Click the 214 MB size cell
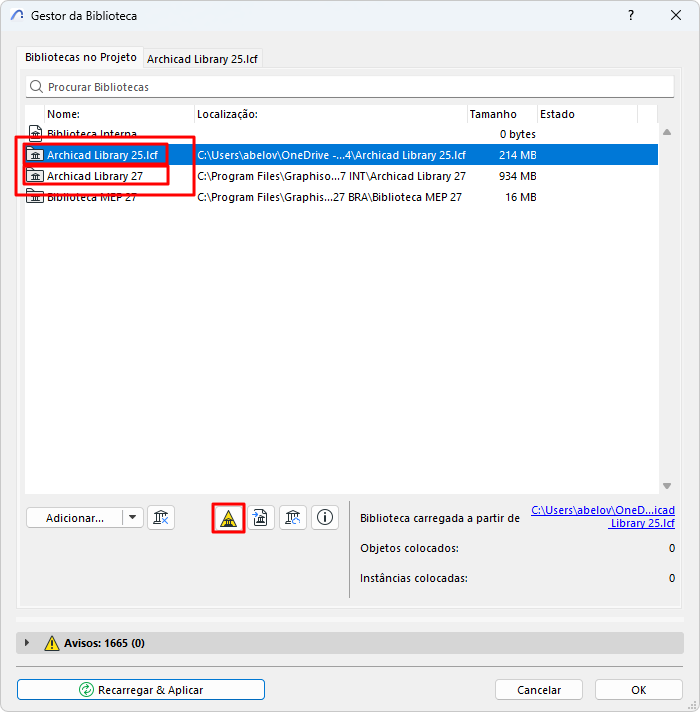This screenshot has height=712, width=700. [518, 155]
